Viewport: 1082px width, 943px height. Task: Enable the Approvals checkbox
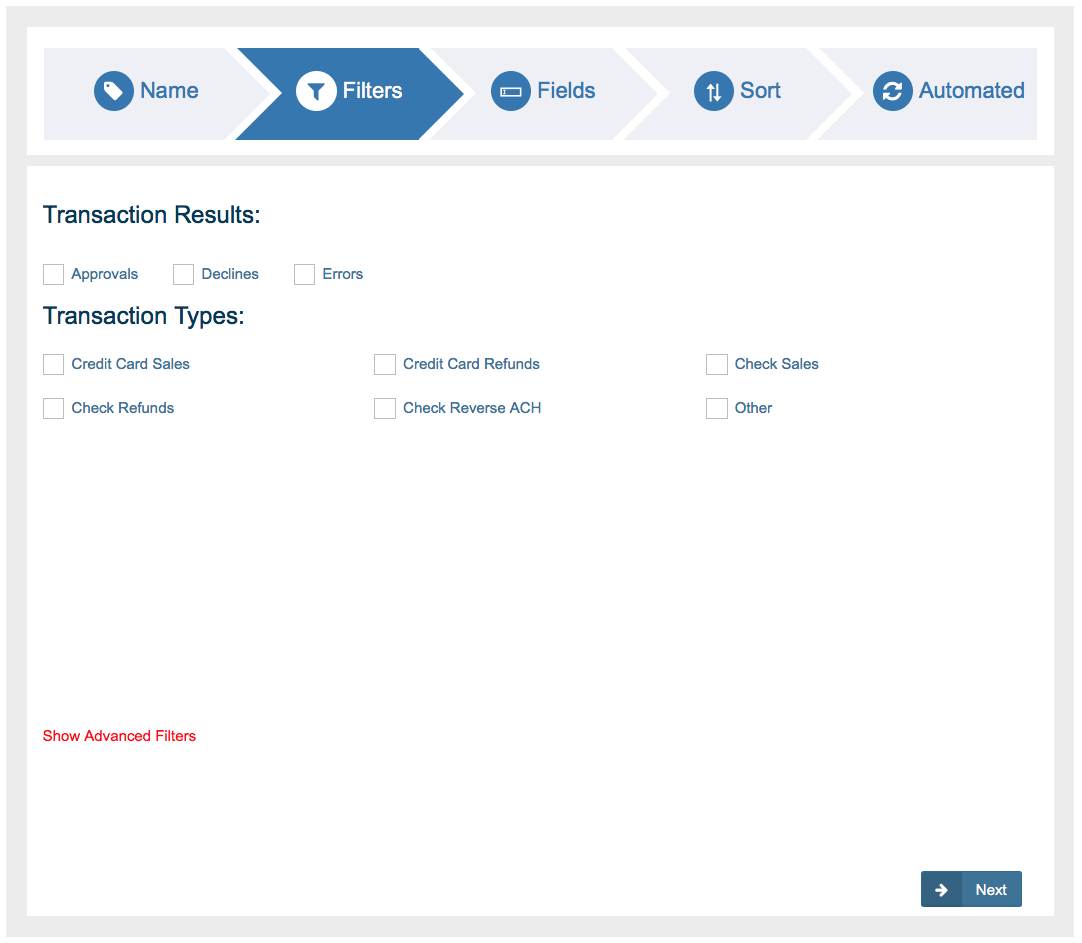(53, 274)
